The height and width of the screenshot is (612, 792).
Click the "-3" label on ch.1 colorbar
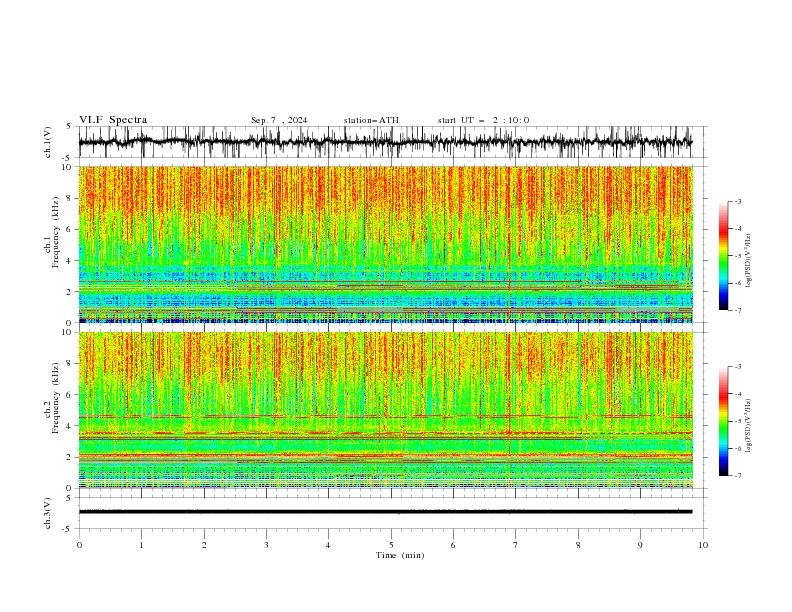click(737, 202)
